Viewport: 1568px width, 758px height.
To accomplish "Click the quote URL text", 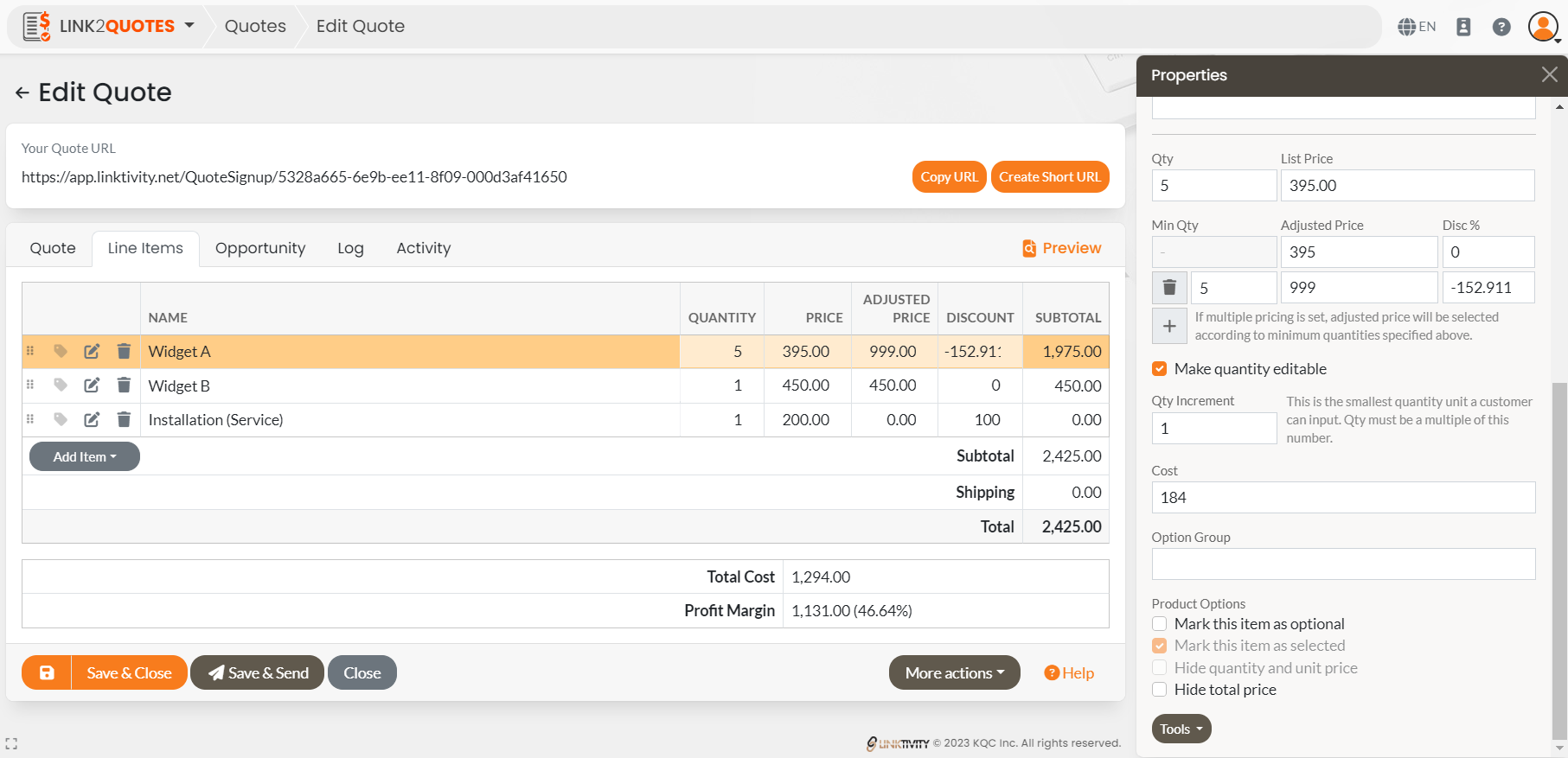I will tap(294, 176).
